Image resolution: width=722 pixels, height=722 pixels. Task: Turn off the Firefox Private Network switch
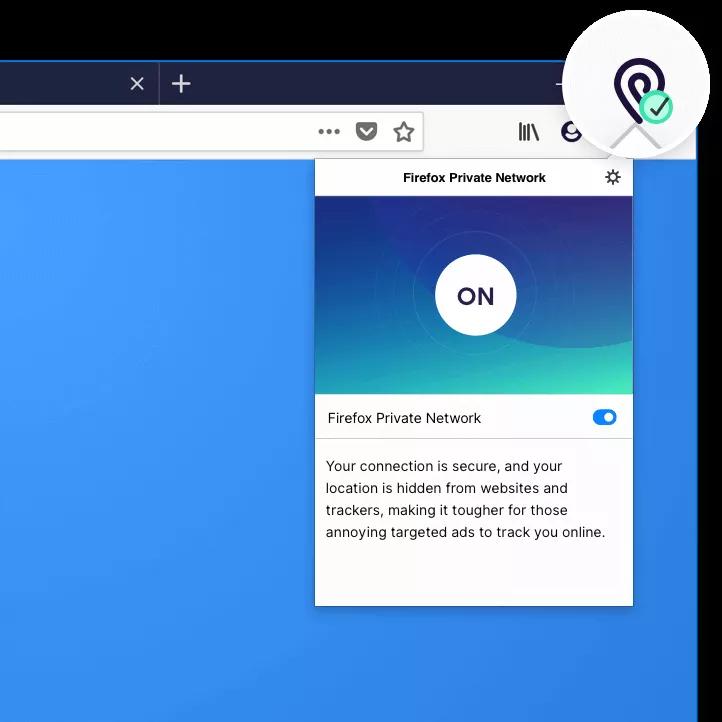[605, 418]
